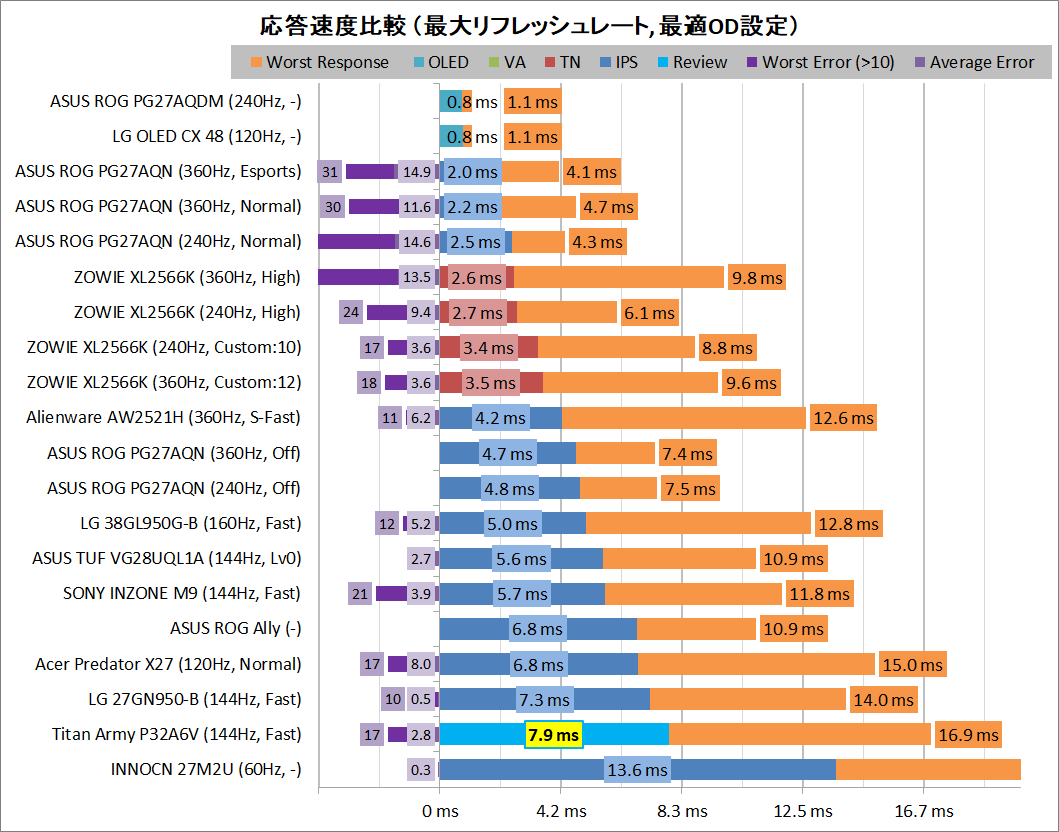Select the 'LG 38GL950G-B (160Hz, Fast)' label
Image resolution: width=1059 pixels, height=832 pixels.
point(190,523)
